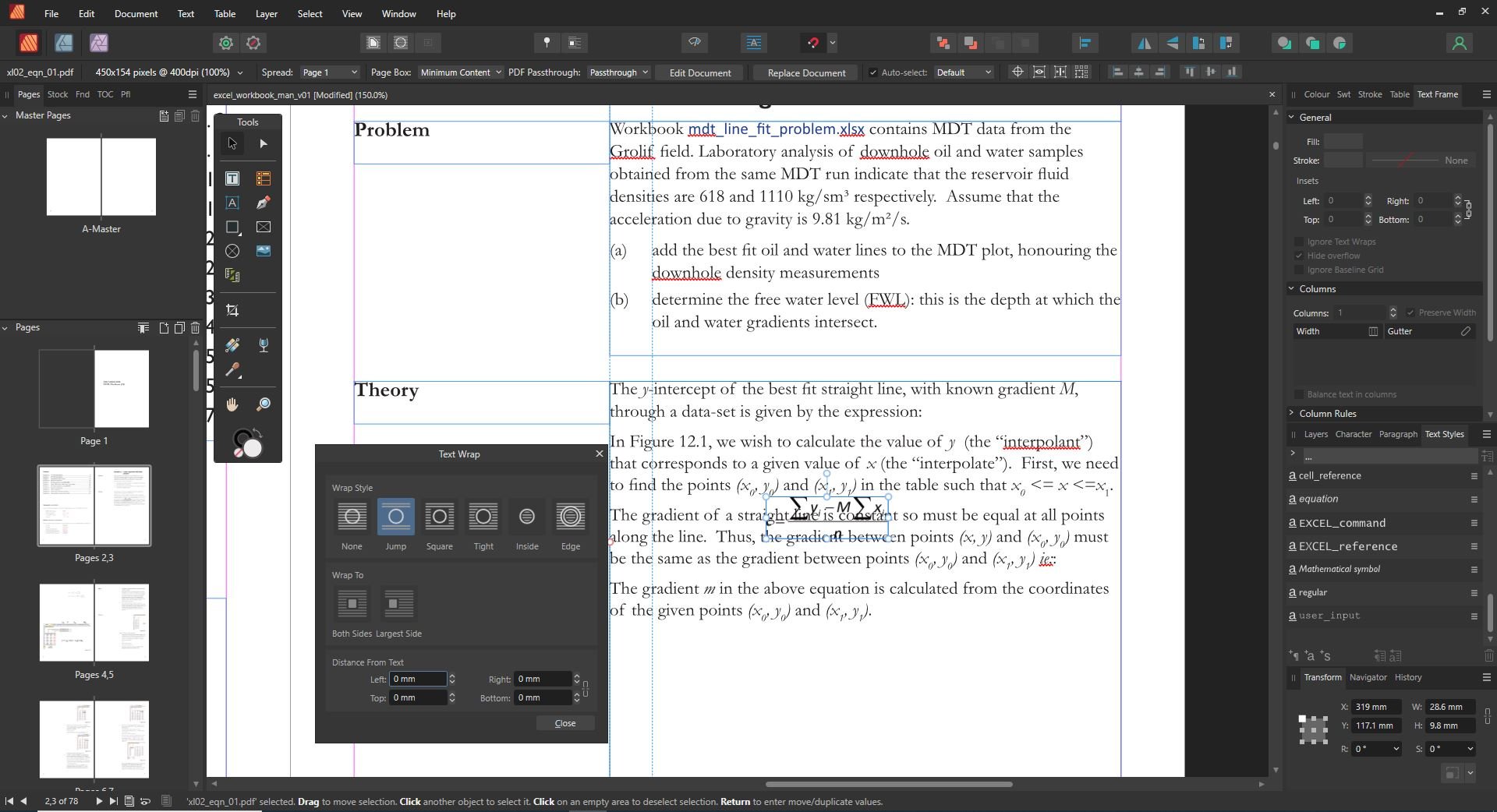Screen dimensions: 1497x812
Task: Click the Replace Document button
Action: pos(806,72)
